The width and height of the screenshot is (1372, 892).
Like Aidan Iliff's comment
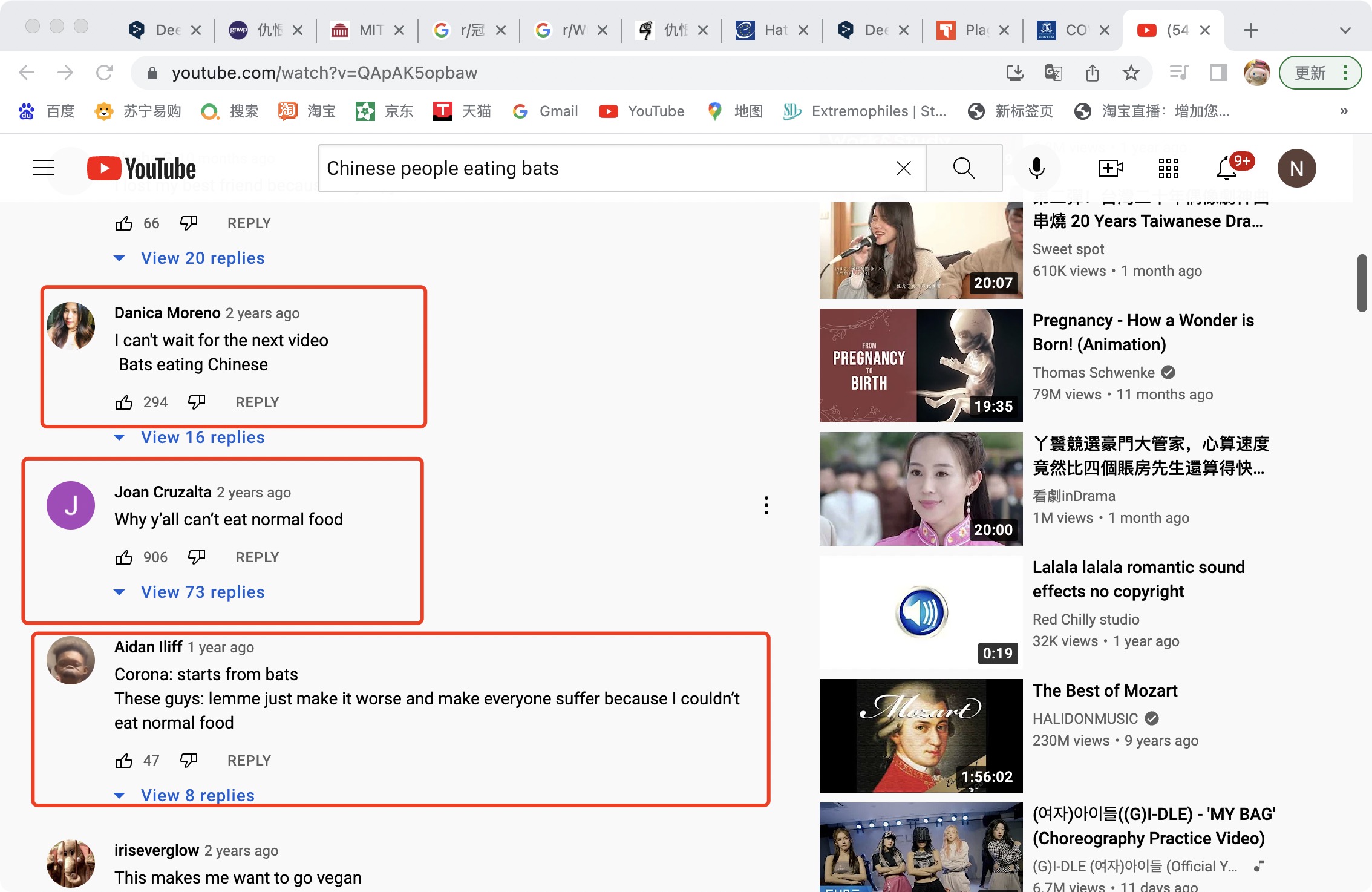click(124, 761)
